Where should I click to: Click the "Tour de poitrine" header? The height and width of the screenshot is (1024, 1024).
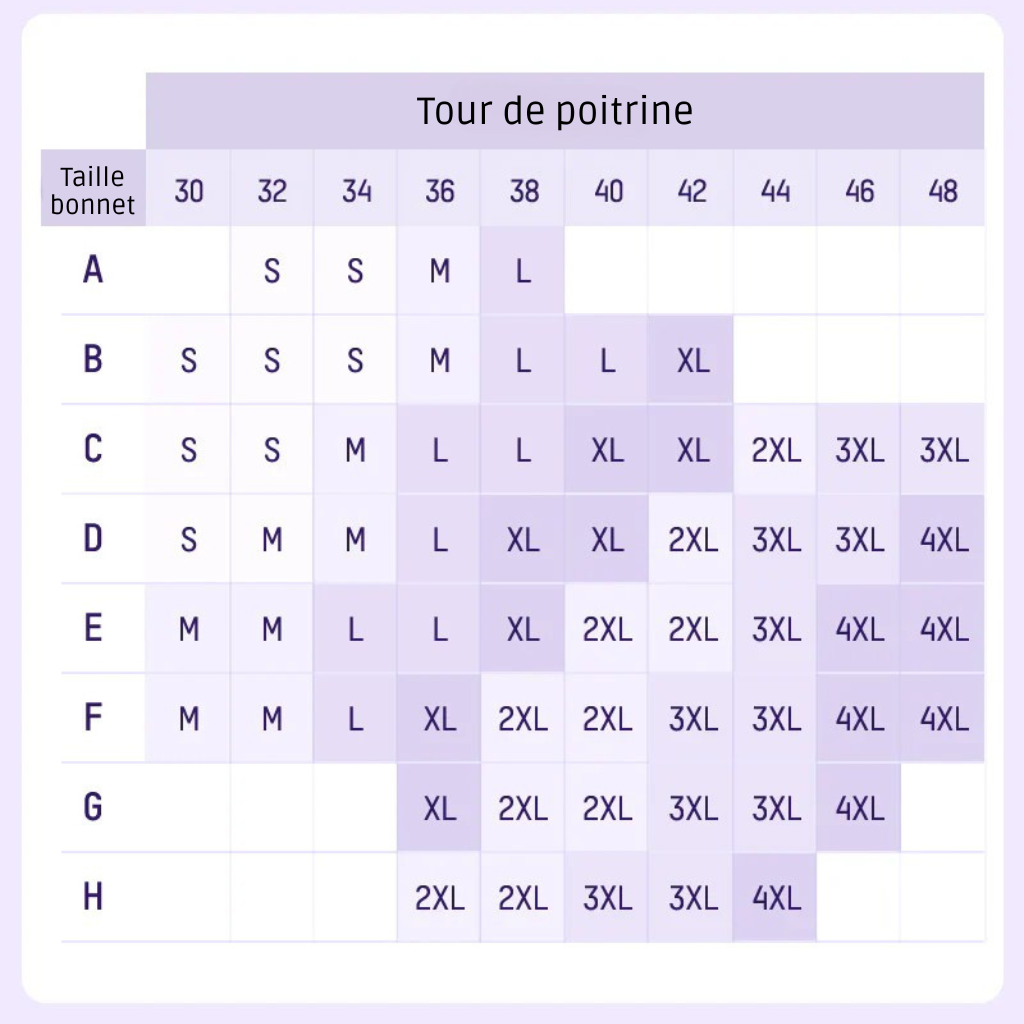[x=555, y=111]
